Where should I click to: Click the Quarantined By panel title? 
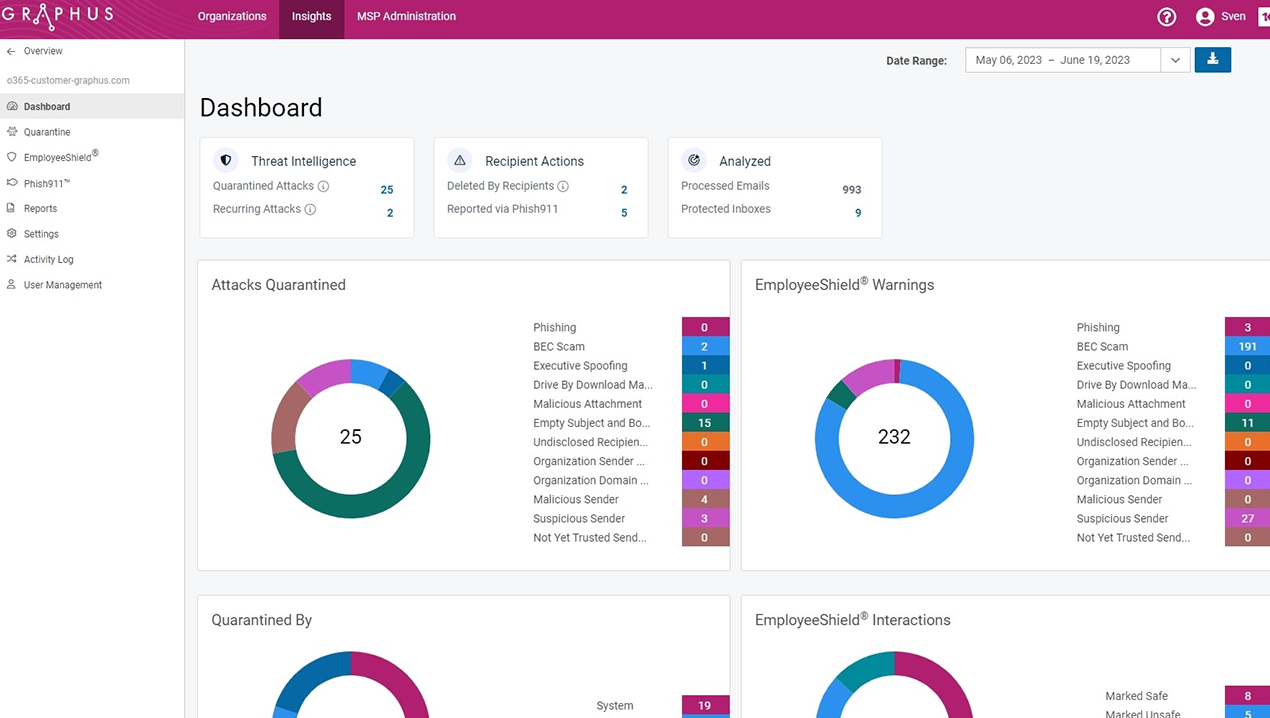pyautogui.click(x=262, y=620)
